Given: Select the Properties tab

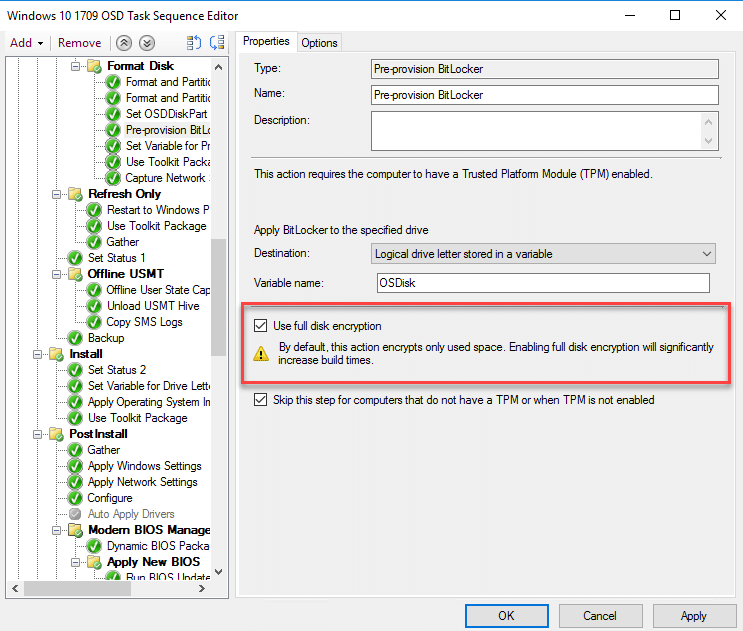Looking at the screenshot, I should 266,41.
